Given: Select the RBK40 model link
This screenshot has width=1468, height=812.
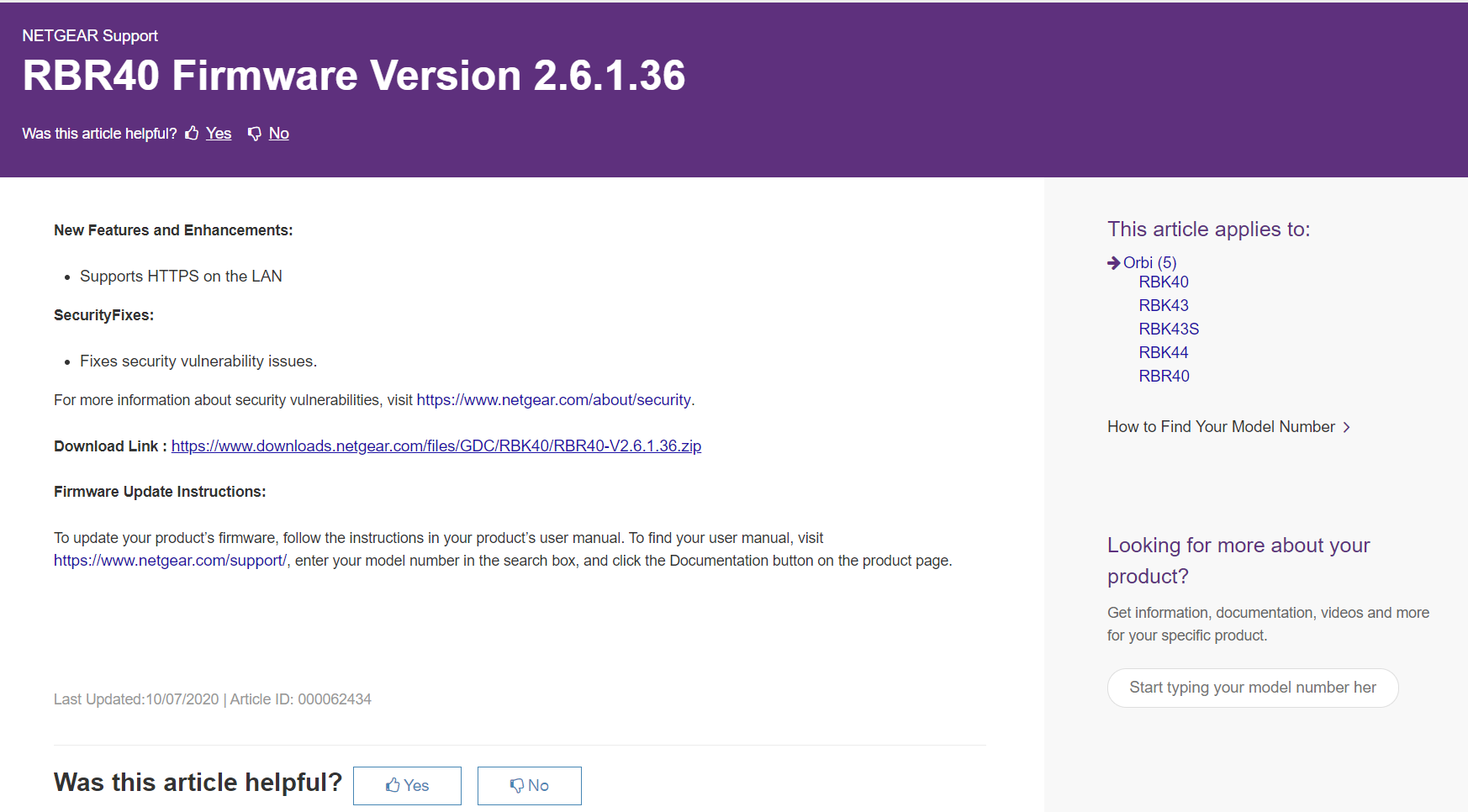Looking at the screenshot, I should point(1164,282).
